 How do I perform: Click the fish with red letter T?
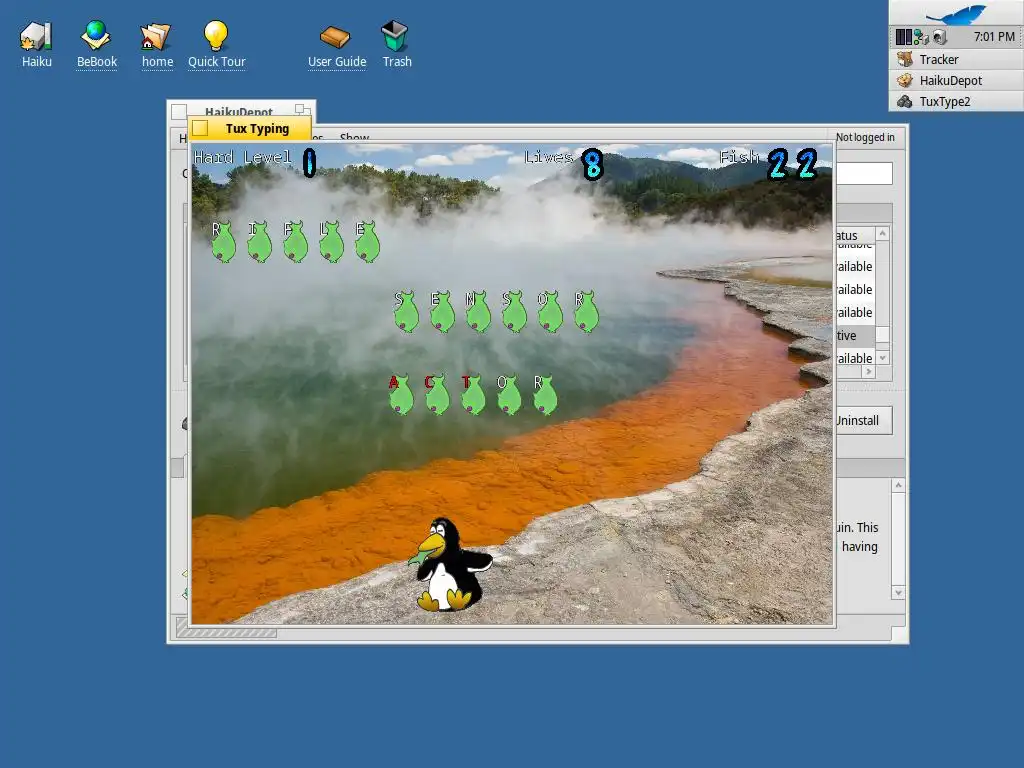click(472, 394)
